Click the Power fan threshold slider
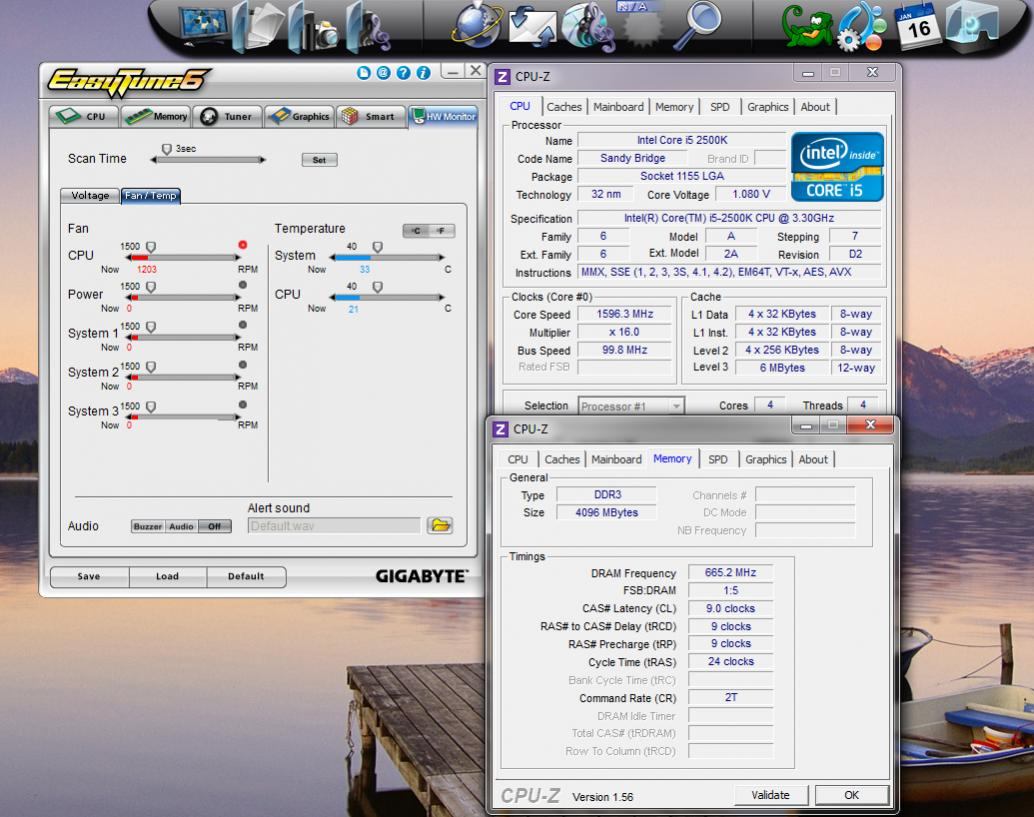Image resolution: width=1034 pixels, height=817 pixels. [151, 287]
